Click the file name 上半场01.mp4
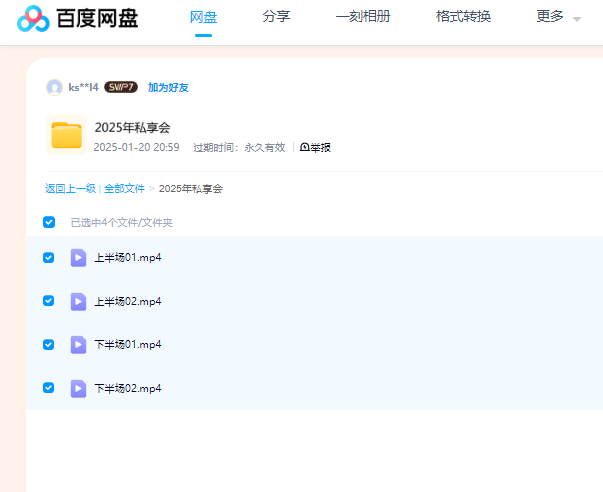Viewport: 603px width, 492px height. [x=128, y=257]
